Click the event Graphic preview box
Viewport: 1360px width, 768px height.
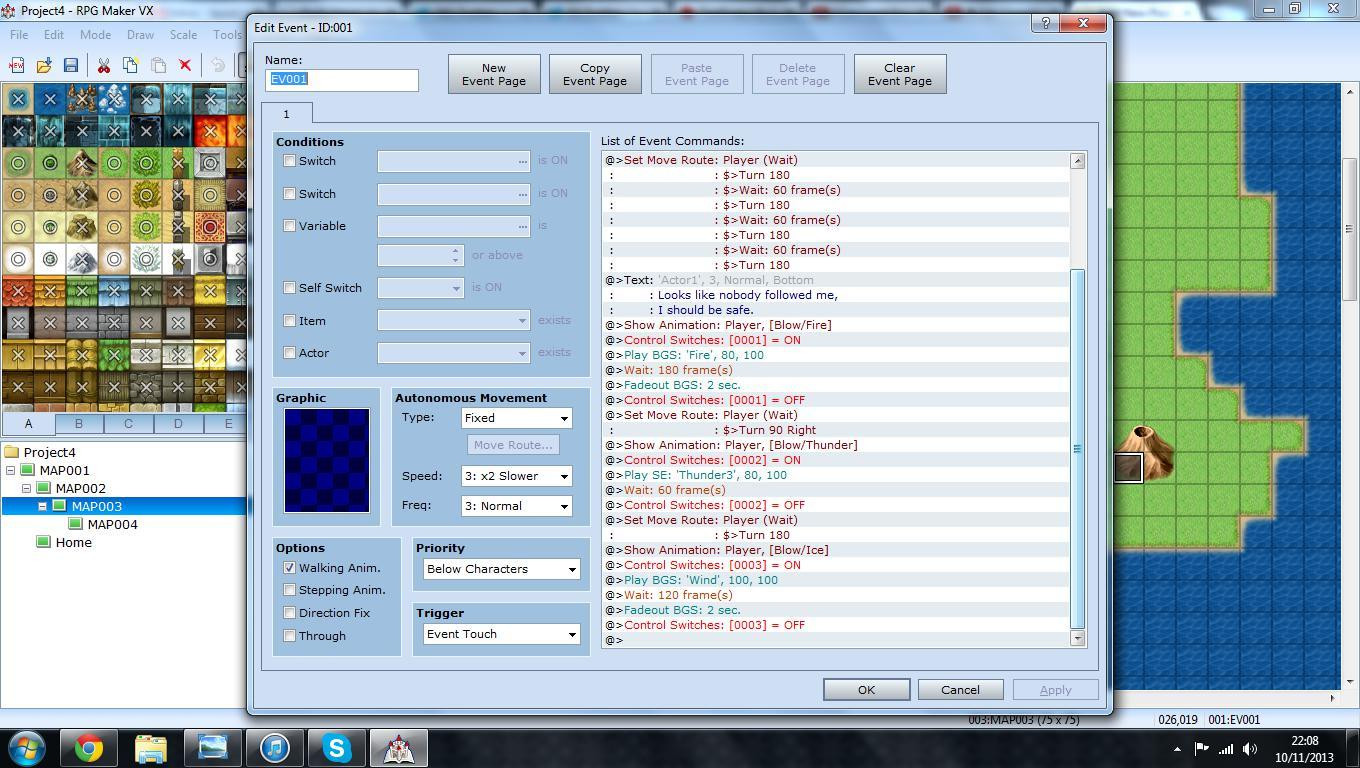click(x=327, y=460)
